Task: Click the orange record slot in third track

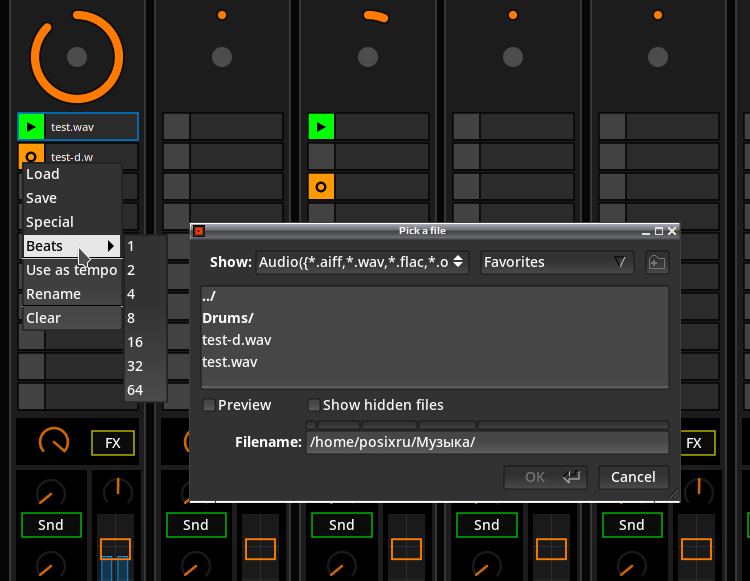Action: tap(321, 186)
